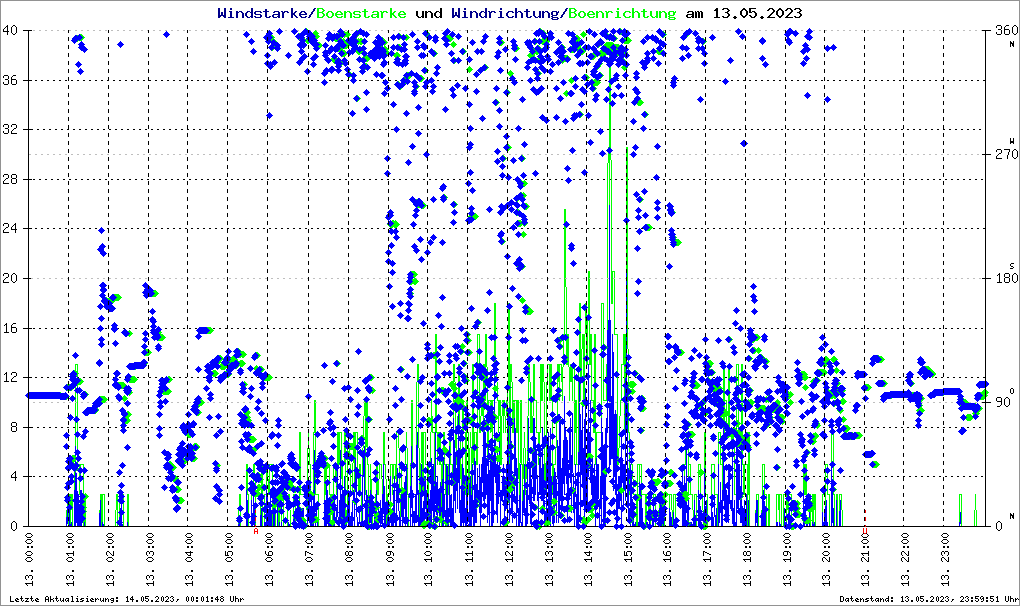Click the '13. 13:00' time label

point(548,559)
